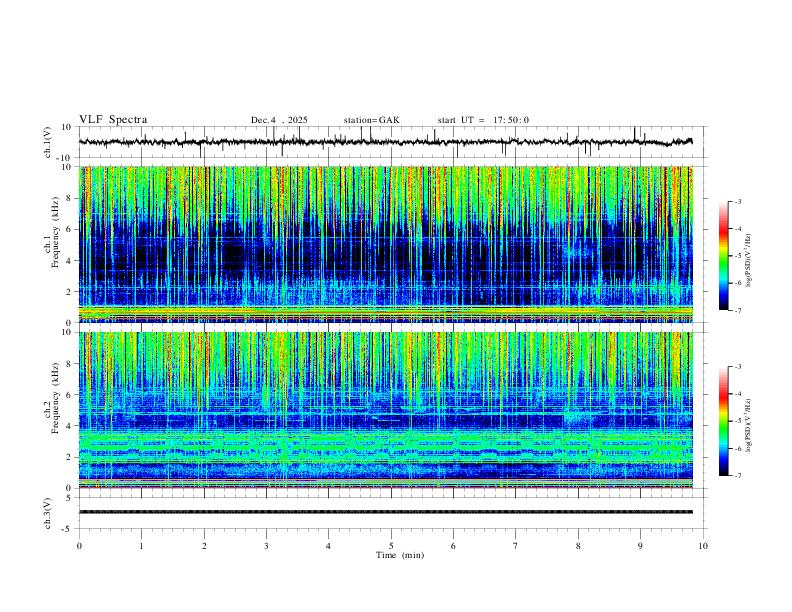Screen dimensions: 792x612
Task: Click the 'start UT = 17:50:0' text
Action: 483,120
